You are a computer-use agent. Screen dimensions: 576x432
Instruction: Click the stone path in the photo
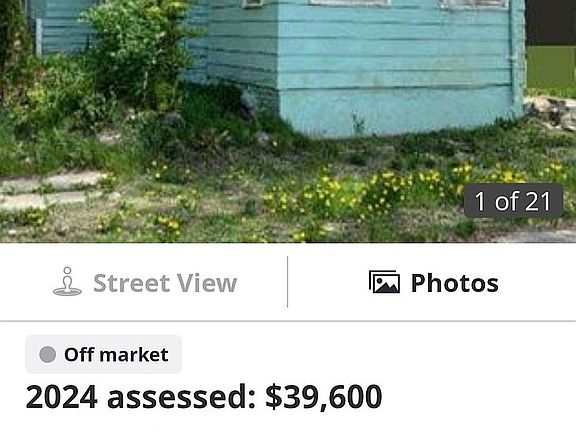click(51, 191)
